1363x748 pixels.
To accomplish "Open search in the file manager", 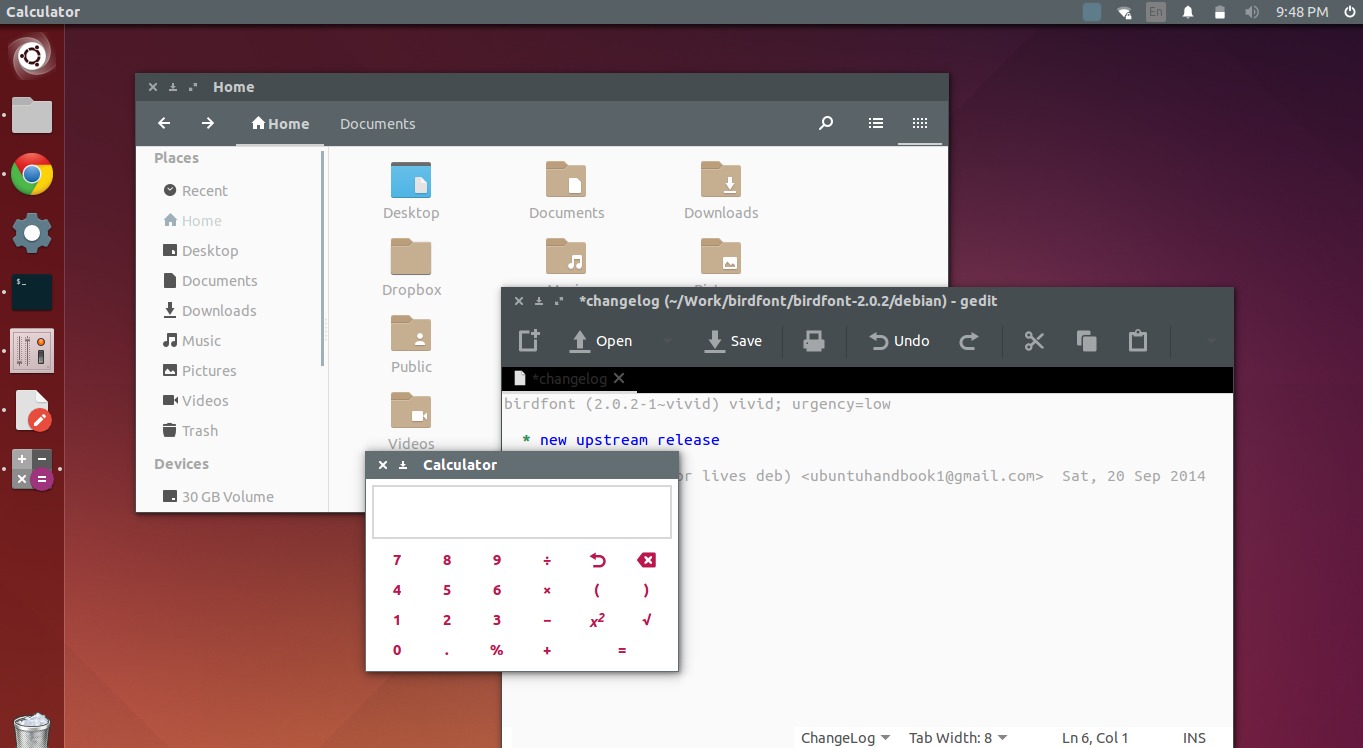I will click(x=825, y=122).
